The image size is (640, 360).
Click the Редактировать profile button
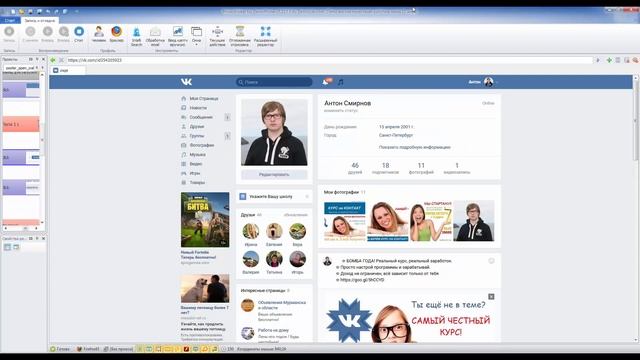pyautogui.click(x=274, y=175)
